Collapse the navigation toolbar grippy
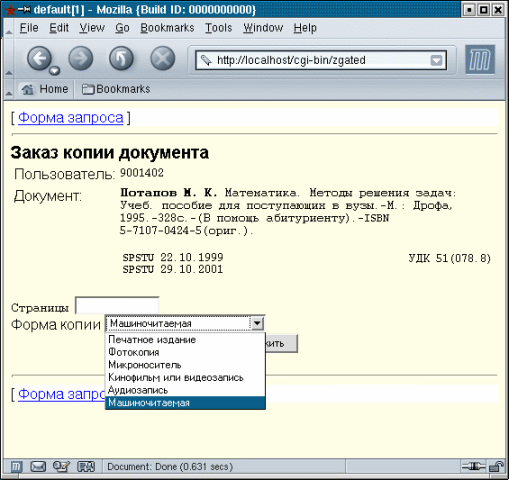 (x=9, y=59)
